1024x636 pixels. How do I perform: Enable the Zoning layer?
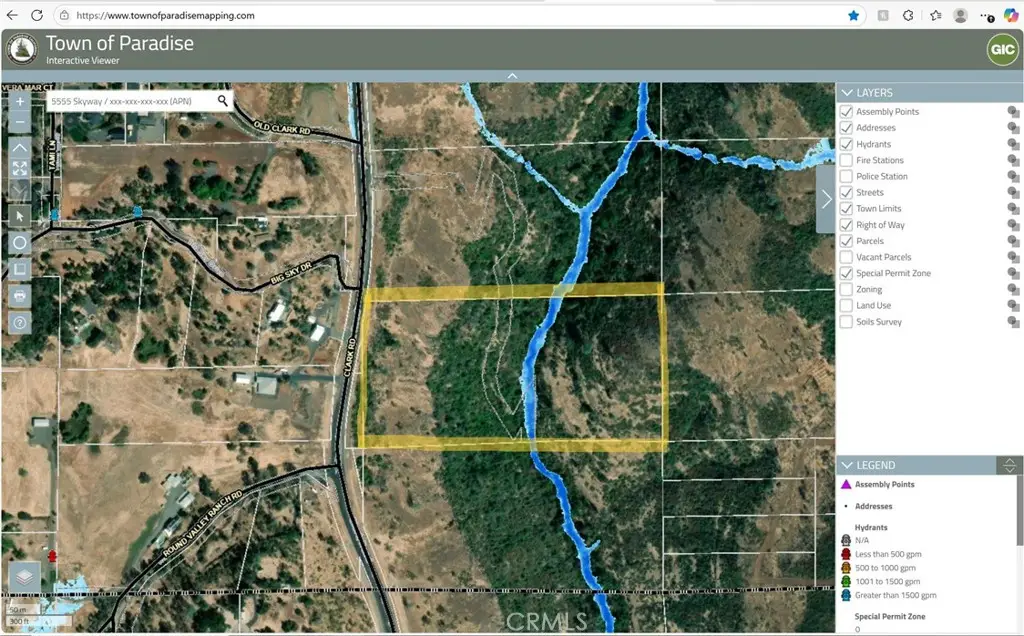tap(845, 289)
